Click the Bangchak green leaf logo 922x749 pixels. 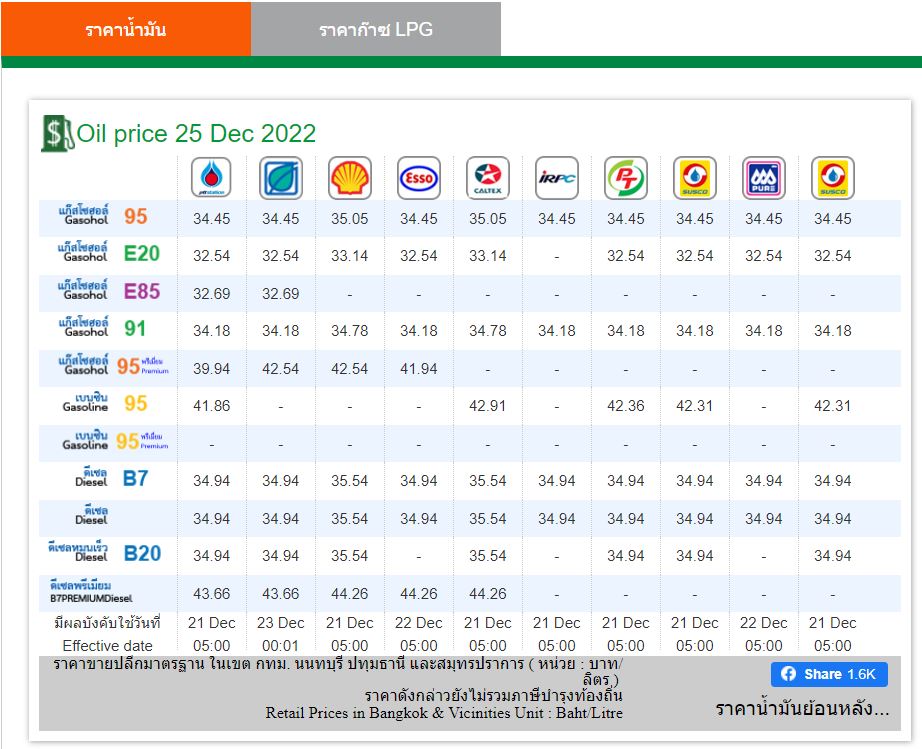[280, 178]
